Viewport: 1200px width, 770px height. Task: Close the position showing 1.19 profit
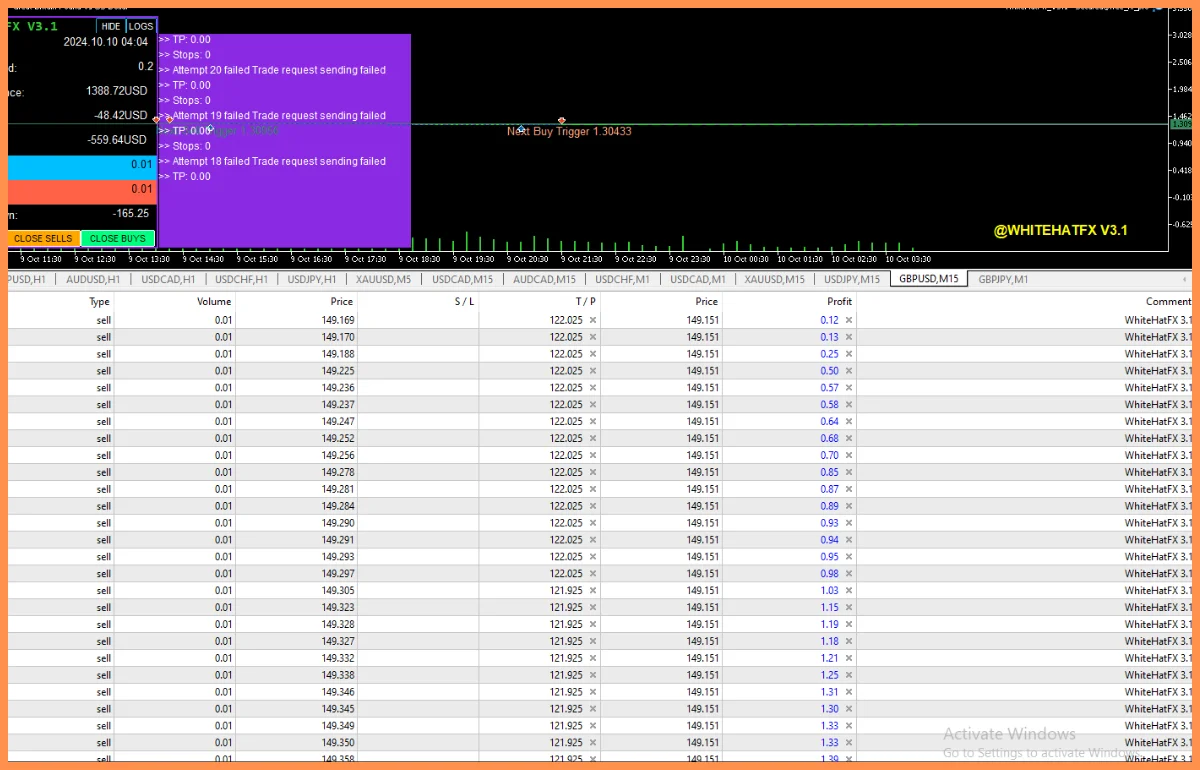click(x=849, y=624)
